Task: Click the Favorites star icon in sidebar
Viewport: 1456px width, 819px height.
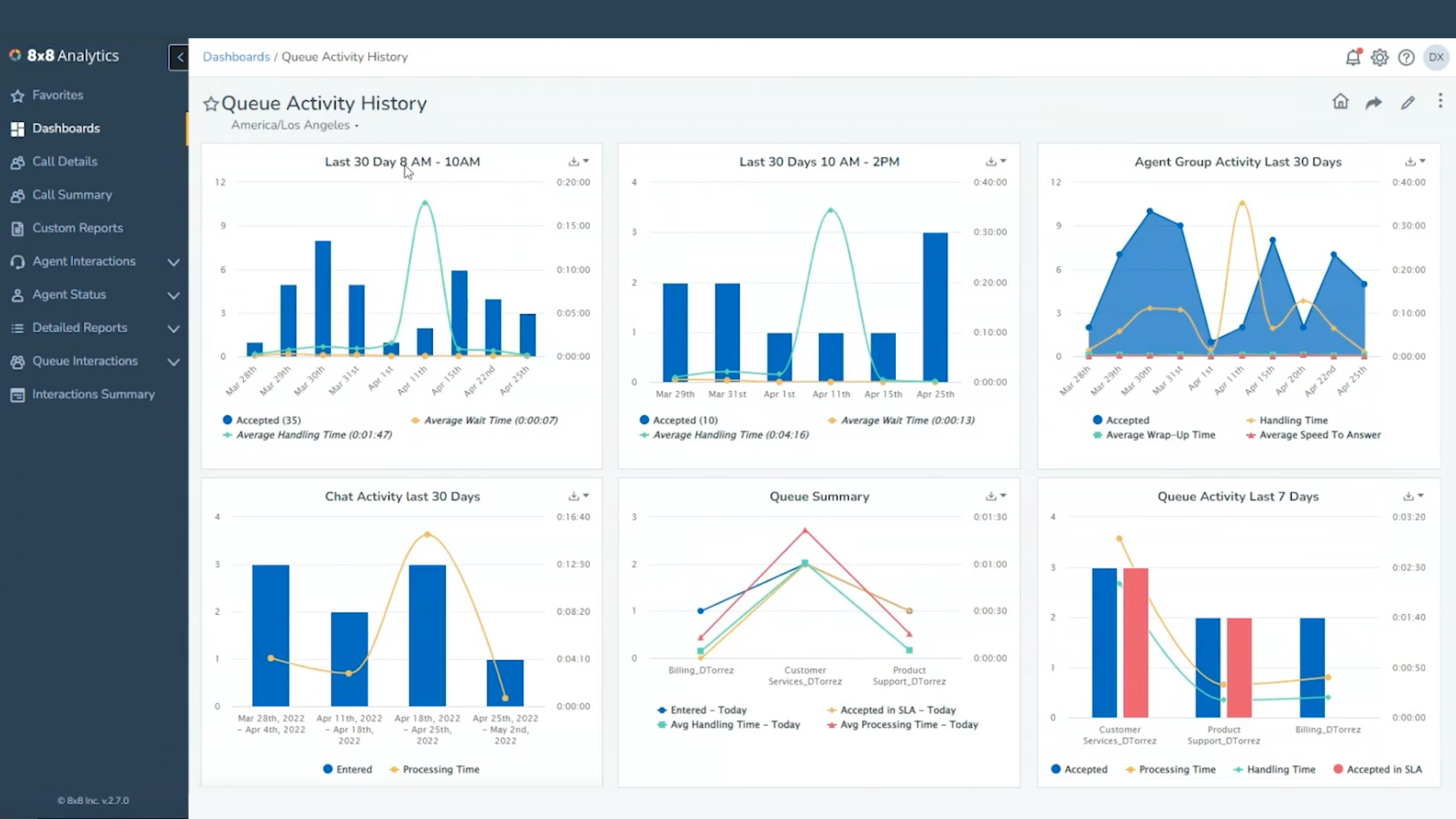Action: [x=18, y=96]
